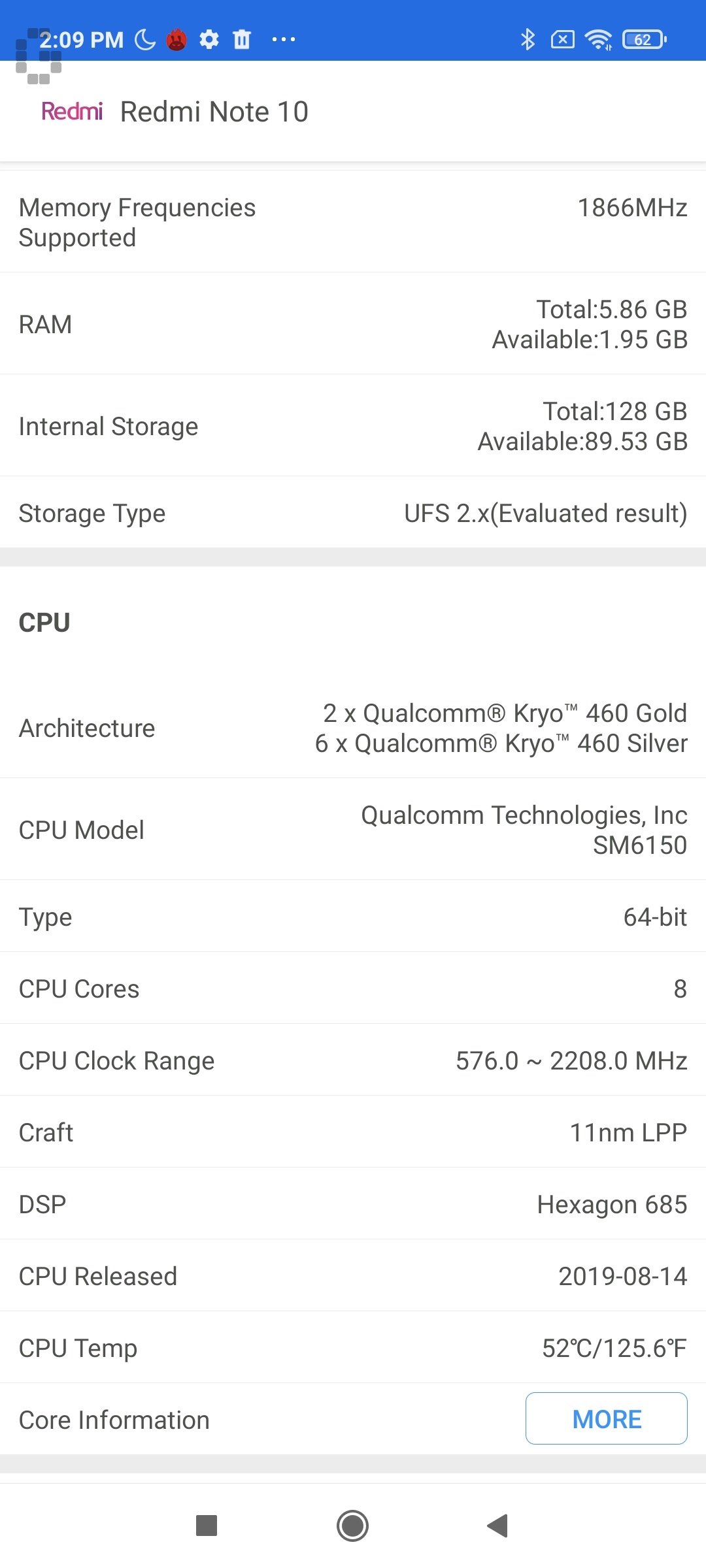Tap the RAM details row
This screenshot has height=1568, width=706.
[353, 324]
